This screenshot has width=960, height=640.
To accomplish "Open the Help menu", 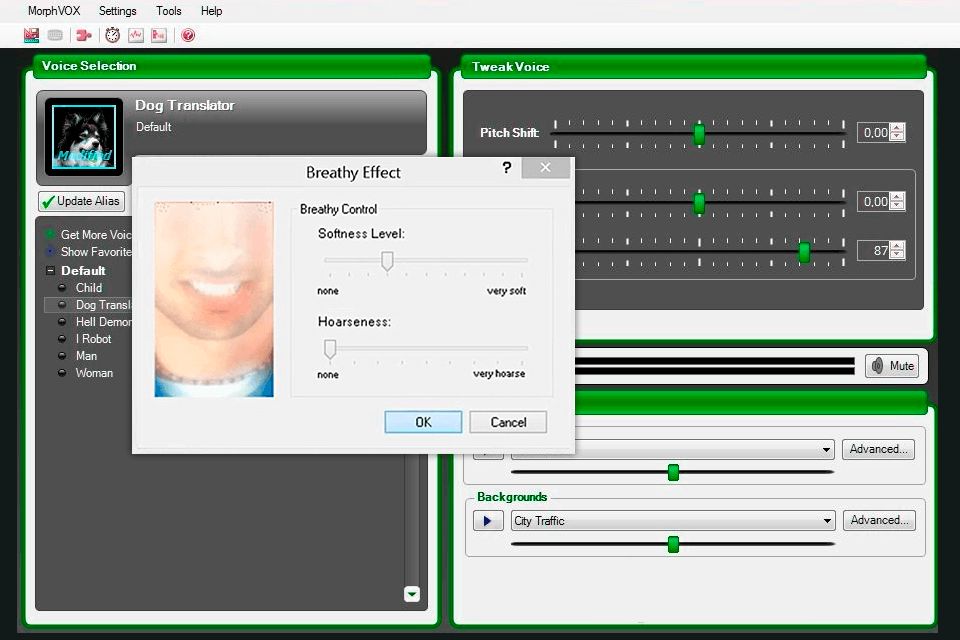I will (211, 11).
